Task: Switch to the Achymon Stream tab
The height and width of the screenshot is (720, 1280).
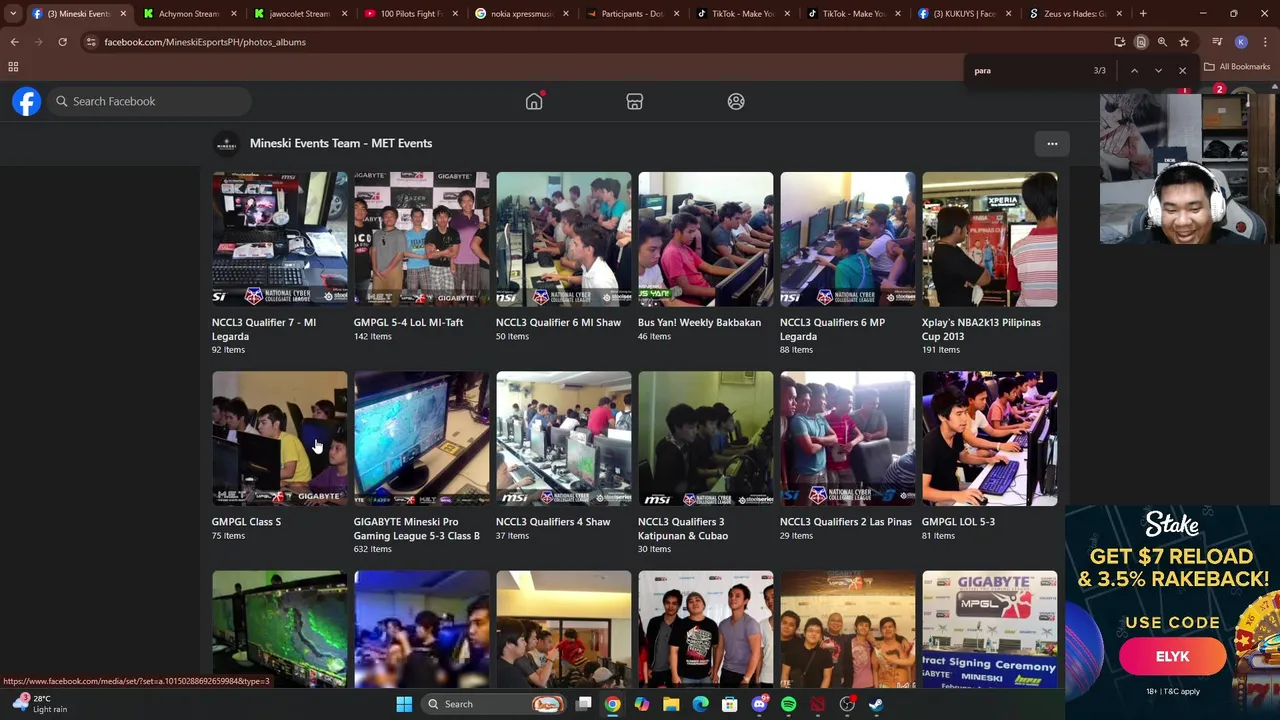Action: coord(188,14)
